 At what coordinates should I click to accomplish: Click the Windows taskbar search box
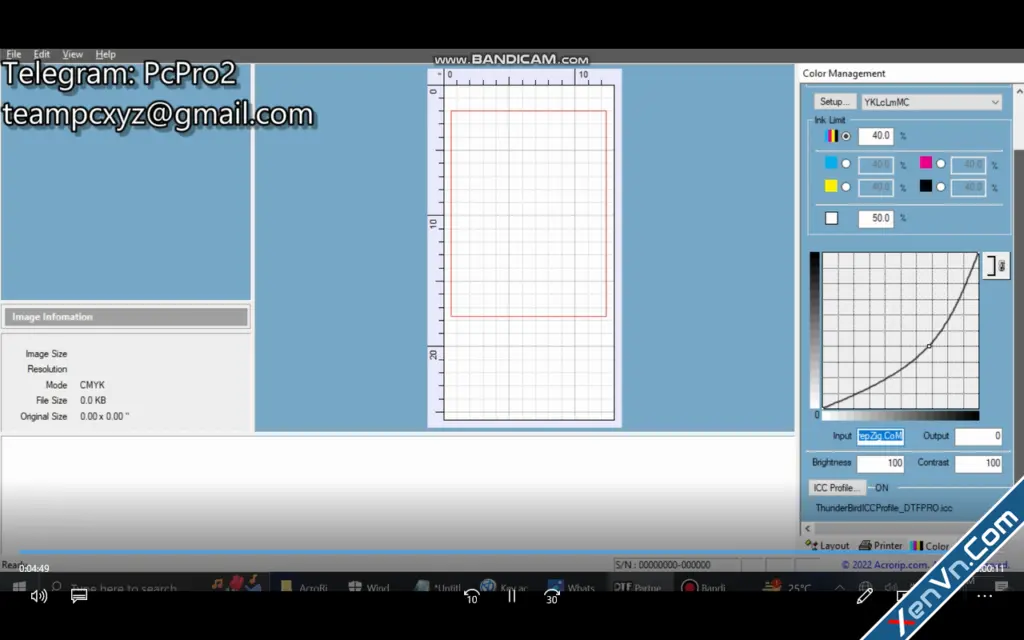(x=124, y=588)
